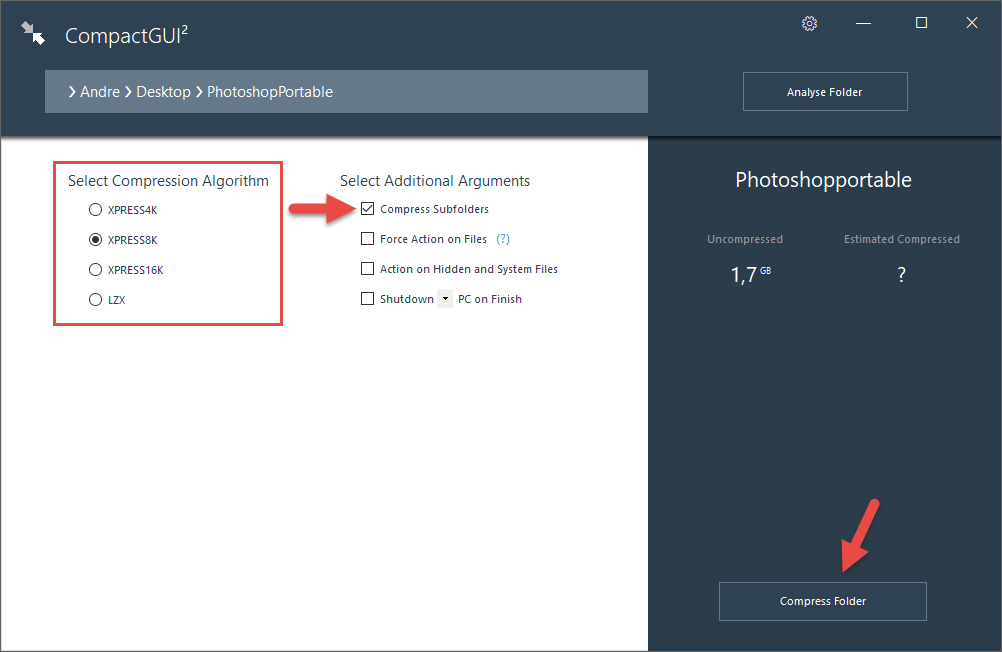
Task: Open the settings gear icon
Action: [x=809, y=24]
